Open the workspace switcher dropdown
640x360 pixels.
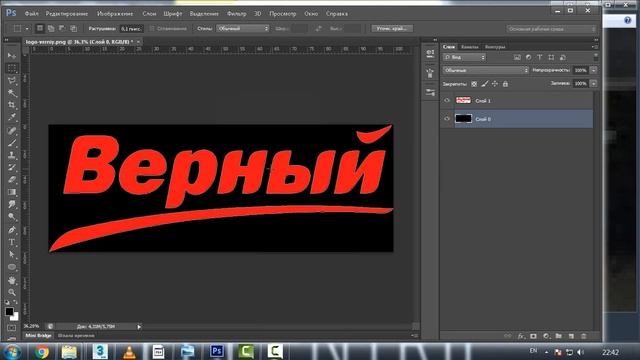[551, 29]
